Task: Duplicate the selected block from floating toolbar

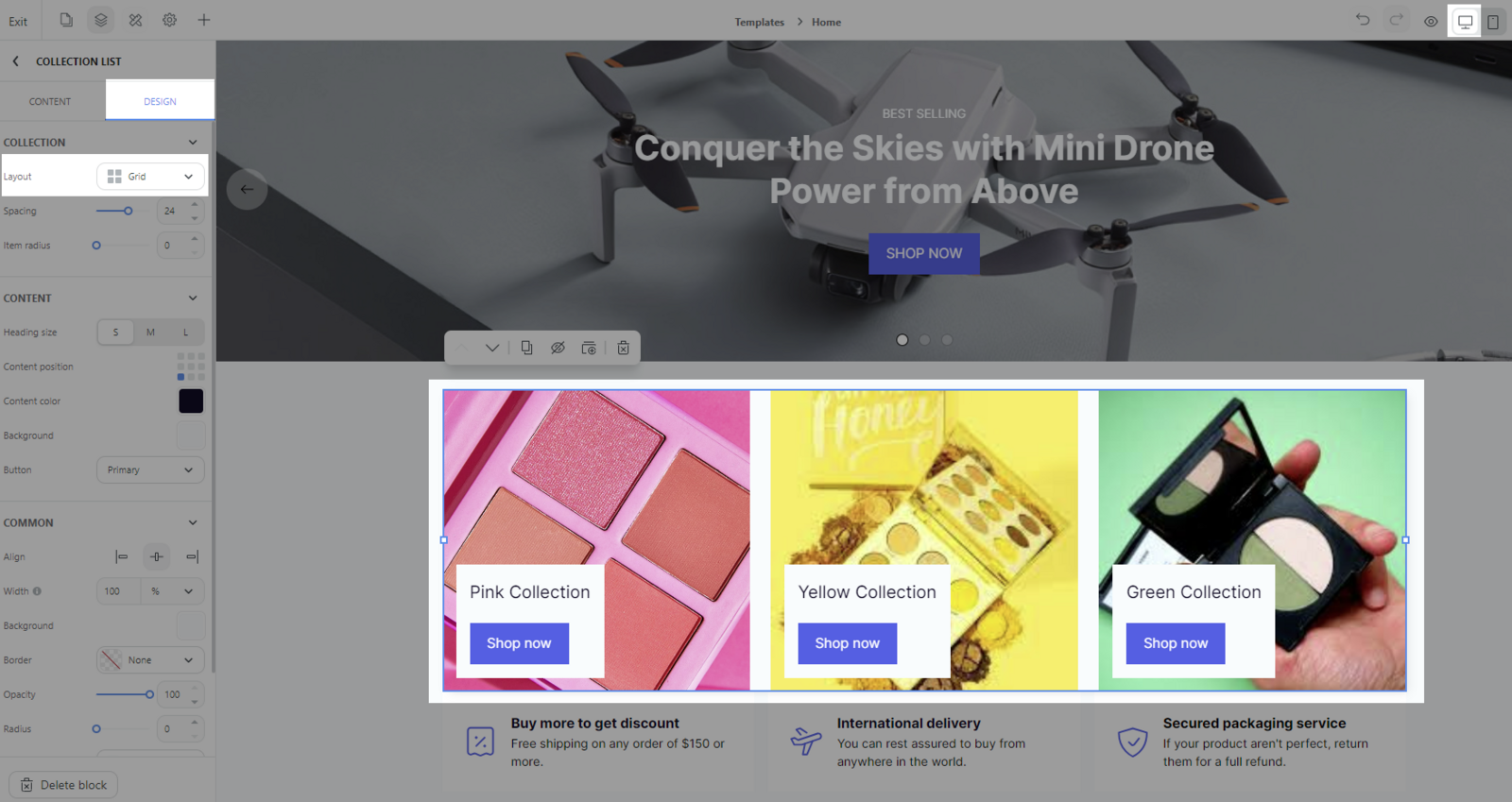Action: 526,348
